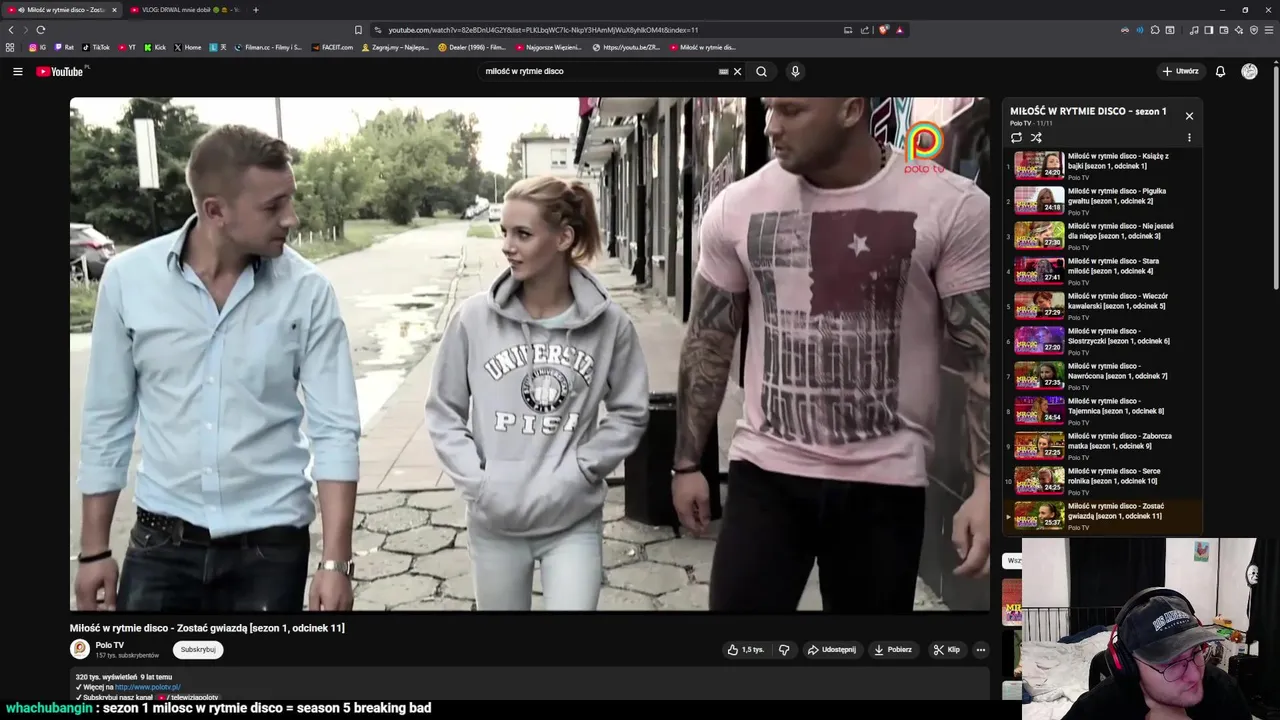The width and height of the screenshot is (1280, 720).
Task: Open the notifications bell
Action: click(1220, 71)
